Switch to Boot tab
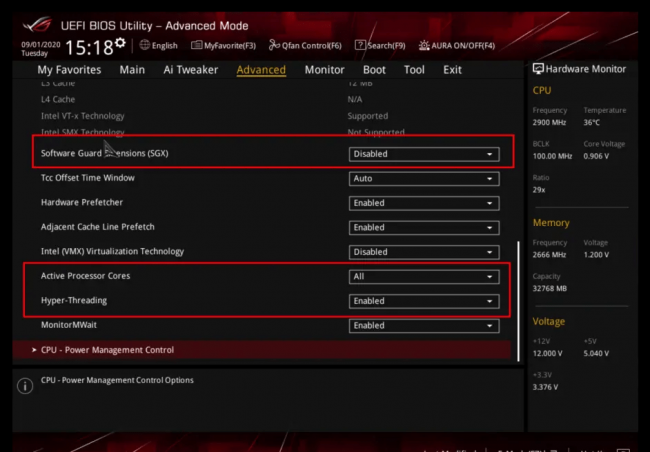The width and height of the screenshot is (650, 452). (x=374, y=70)
